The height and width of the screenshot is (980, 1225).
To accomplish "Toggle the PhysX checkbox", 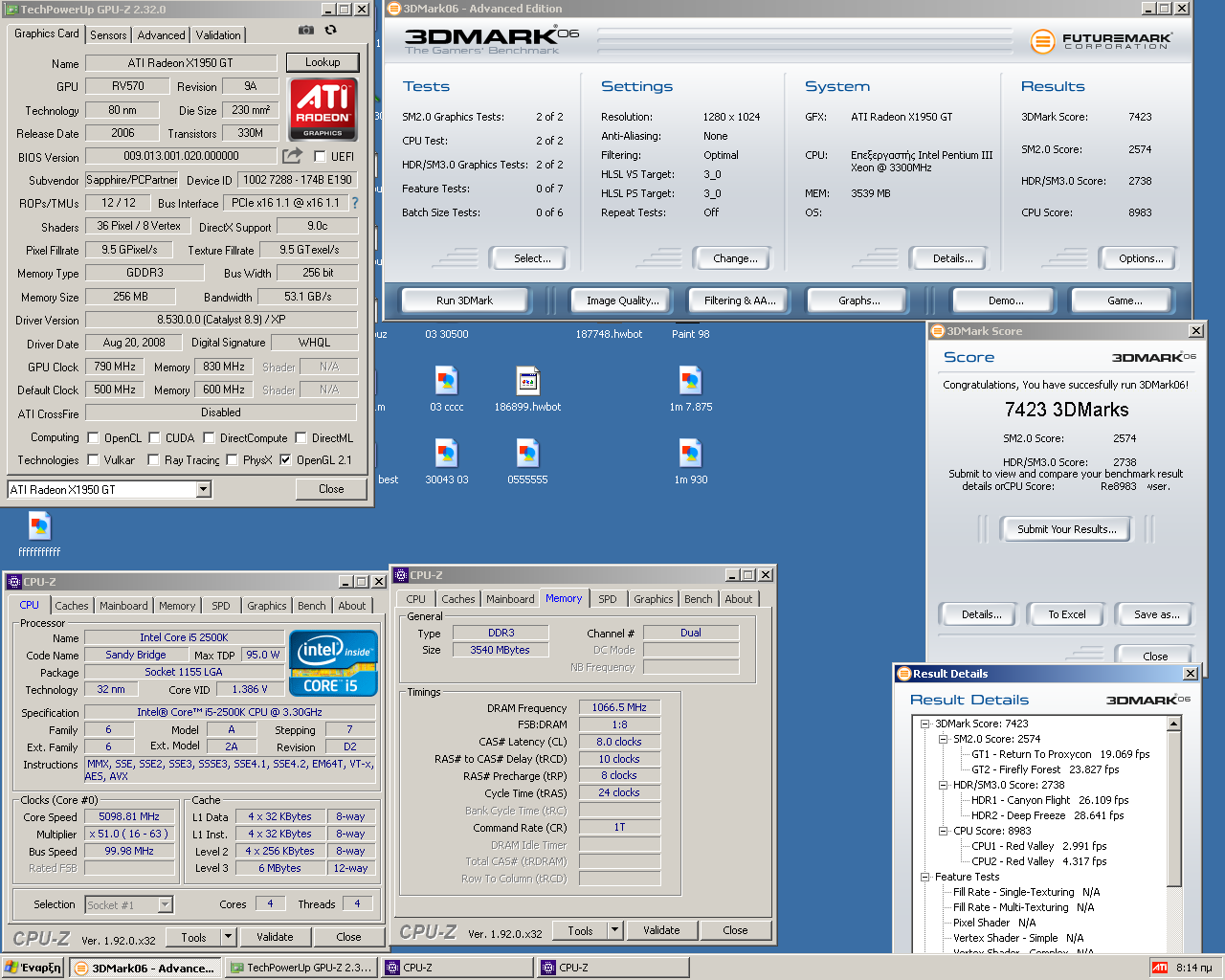I will 232,460.
